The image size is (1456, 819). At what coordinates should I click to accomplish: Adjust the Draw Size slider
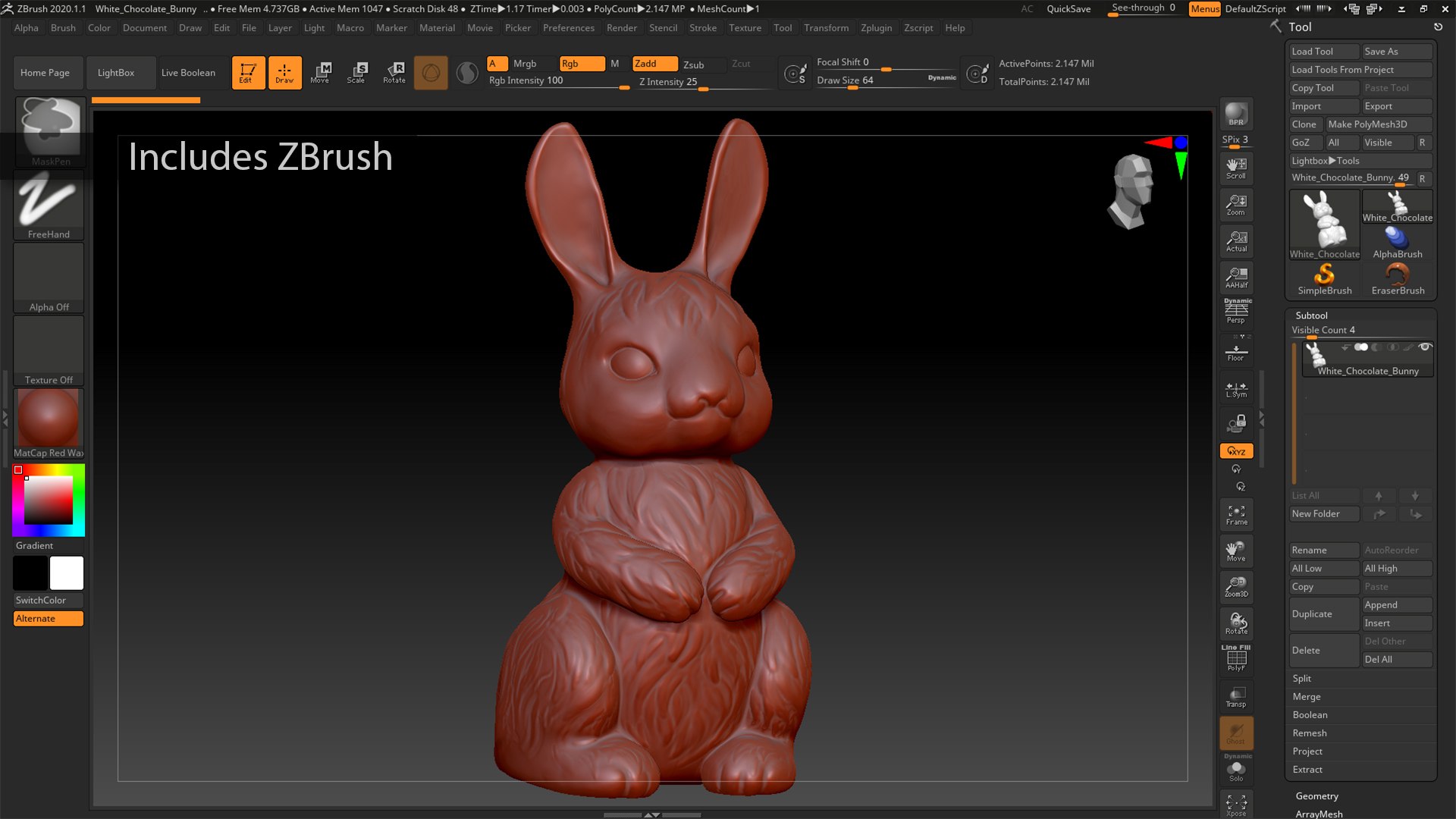tap(887, 81)
